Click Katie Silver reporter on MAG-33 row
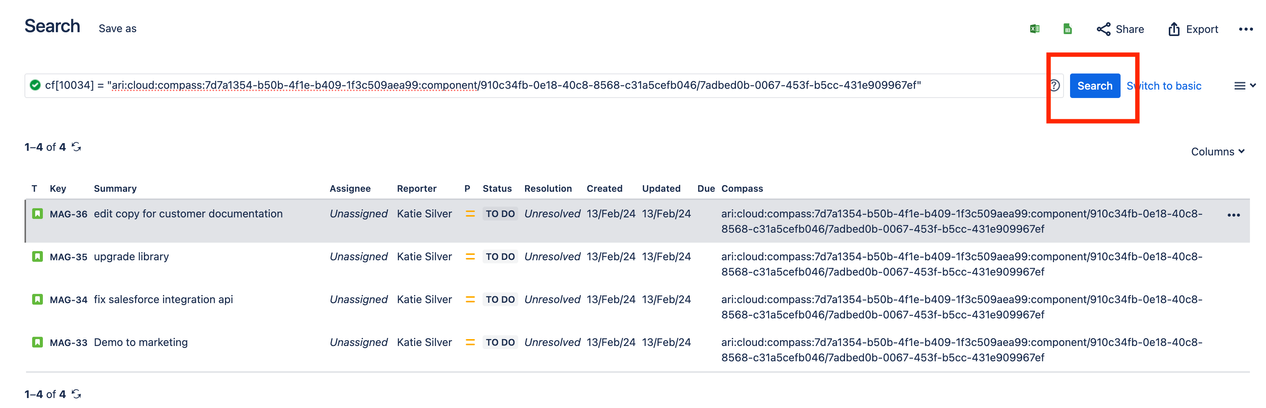1266x408 pixels. 425,343
